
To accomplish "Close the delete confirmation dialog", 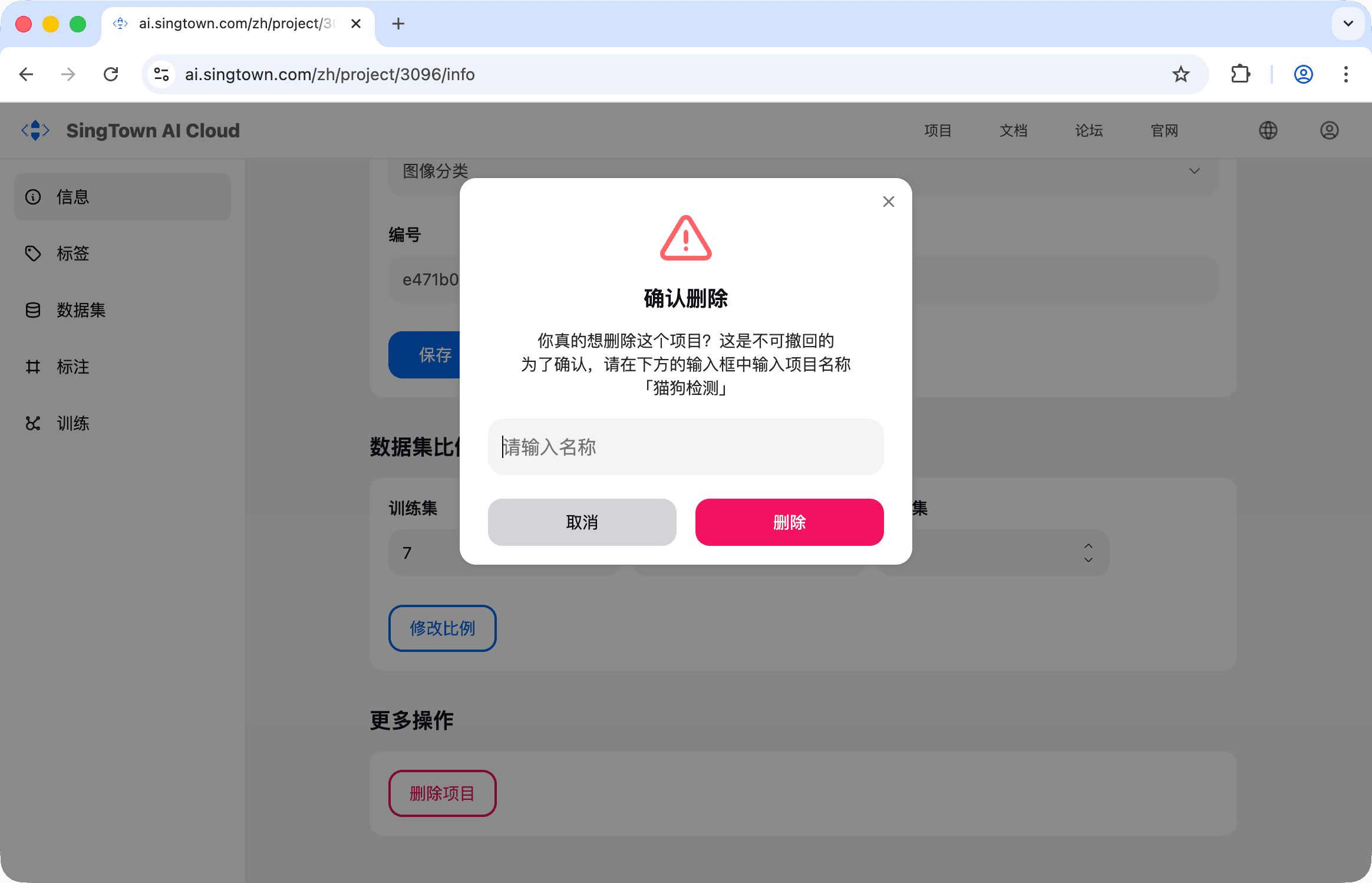I will click(x=889, y=202).
